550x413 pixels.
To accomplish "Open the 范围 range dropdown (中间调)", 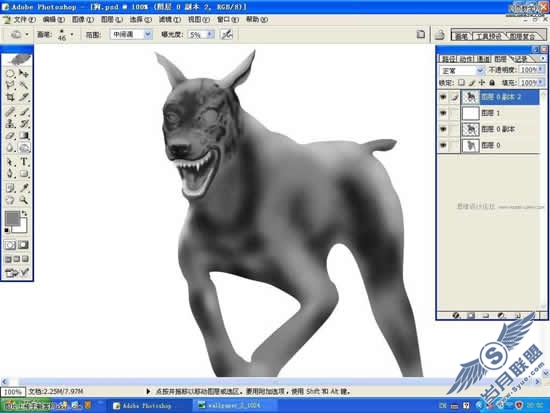I will [131, 34].
